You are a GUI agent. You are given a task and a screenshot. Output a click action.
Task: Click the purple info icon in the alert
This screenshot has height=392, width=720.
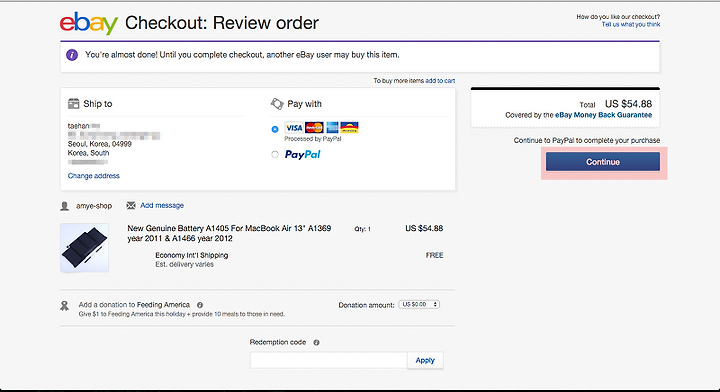pos(72,55)
